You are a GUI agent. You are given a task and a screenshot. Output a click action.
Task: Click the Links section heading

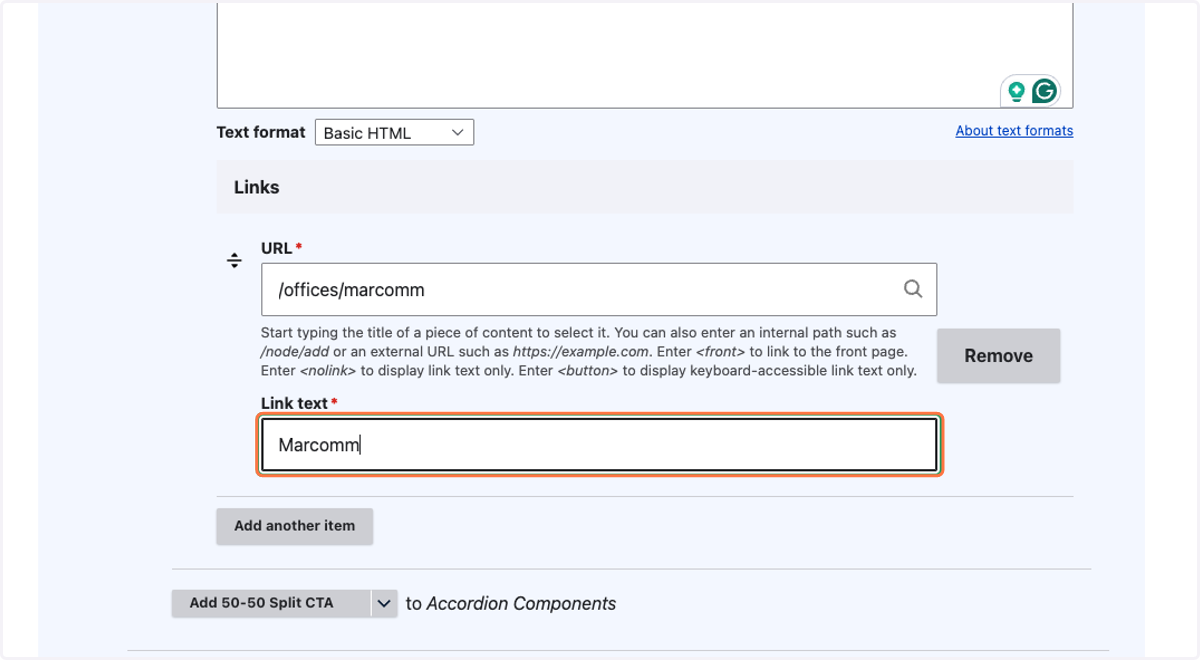(x=257, y=187)
